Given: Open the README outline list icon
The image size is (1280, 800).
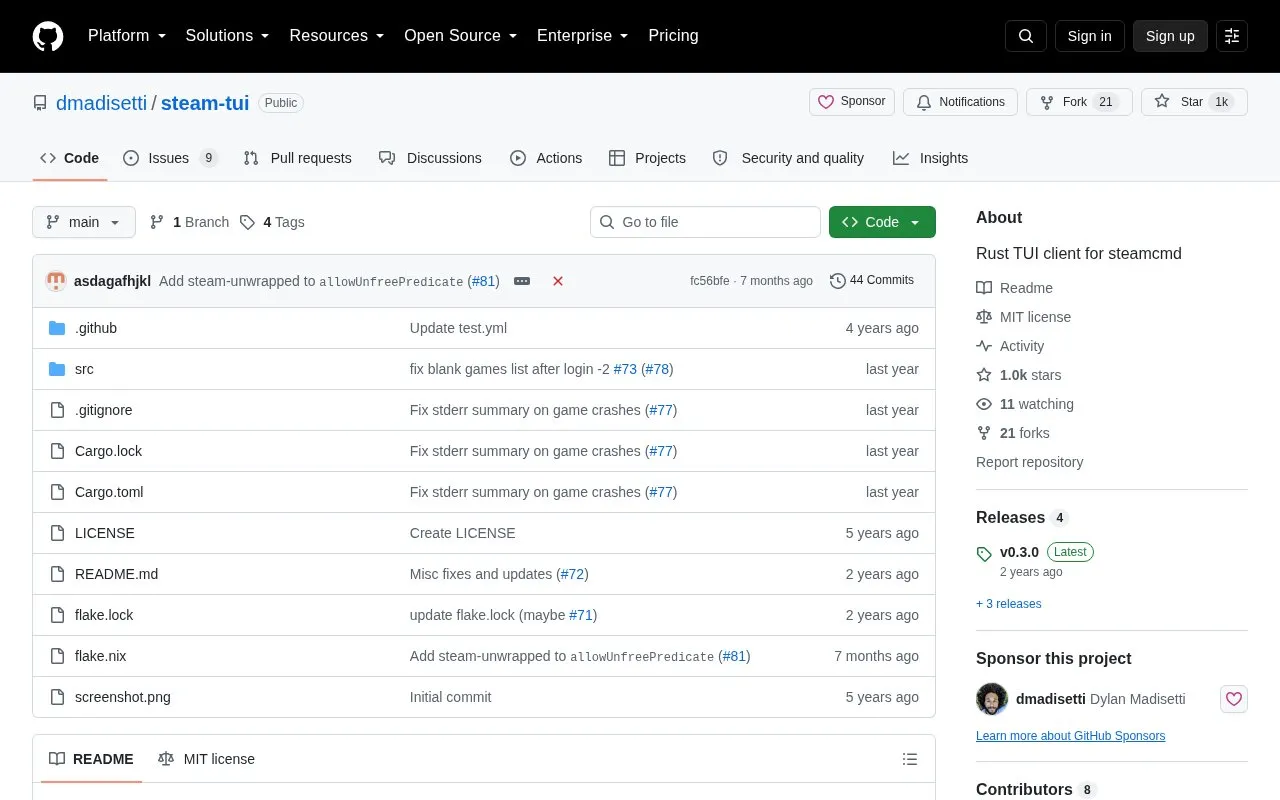Looking at the screenshot, I should (910, 759).
